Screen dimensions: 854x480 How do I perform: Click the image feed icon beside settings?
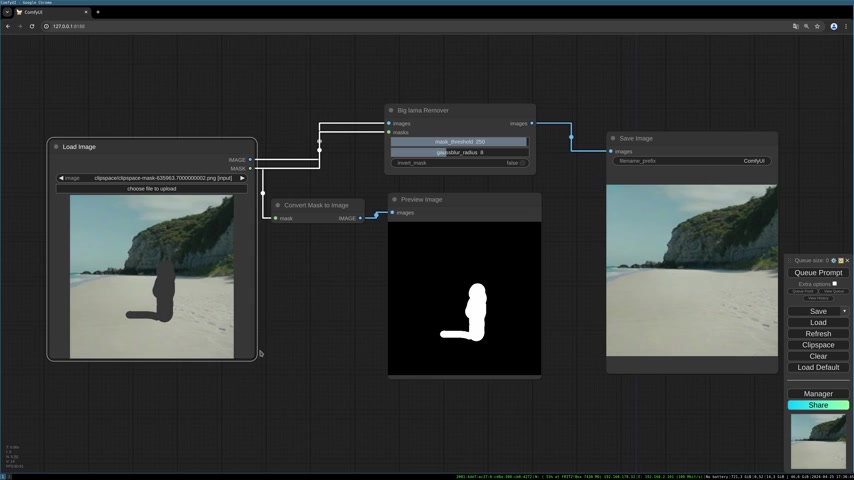[840, 260]
